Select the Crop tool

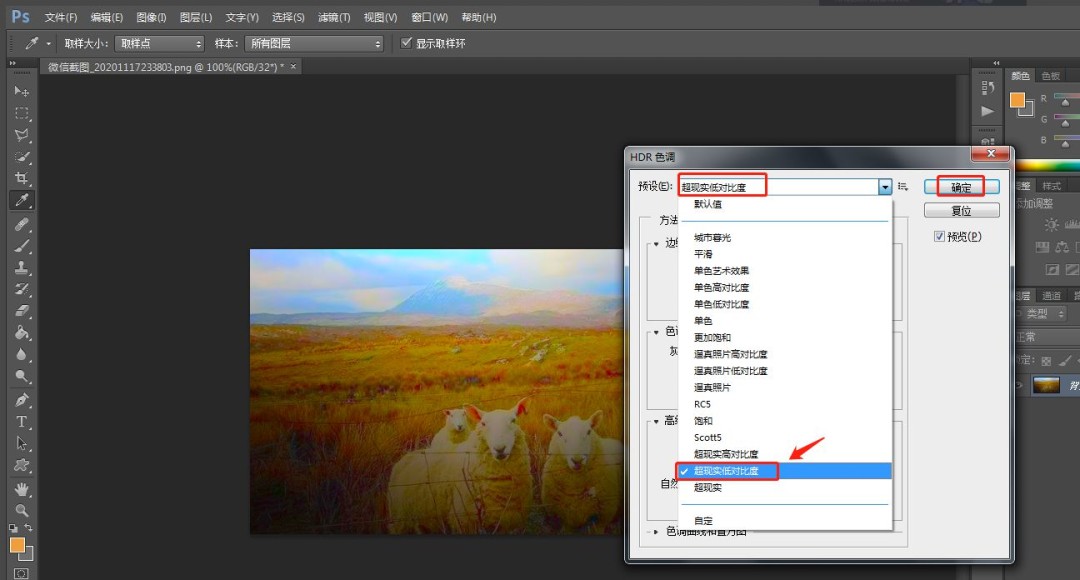coord(21,178)
